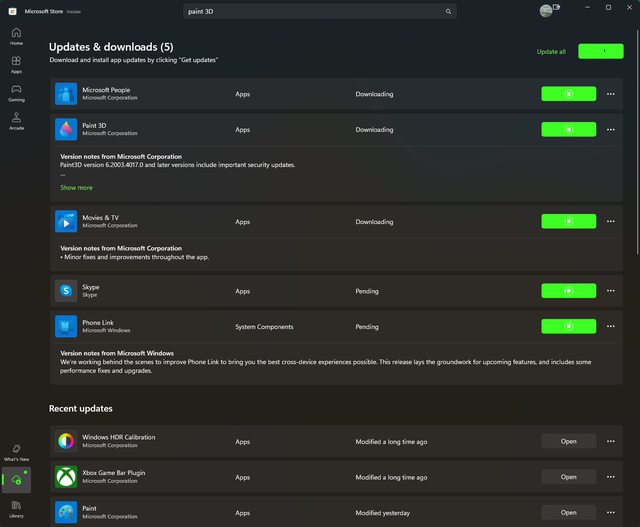This screenshot has height=527, width=640.
Task: Open Windows HDR Calibration
Action: [568, 441]
